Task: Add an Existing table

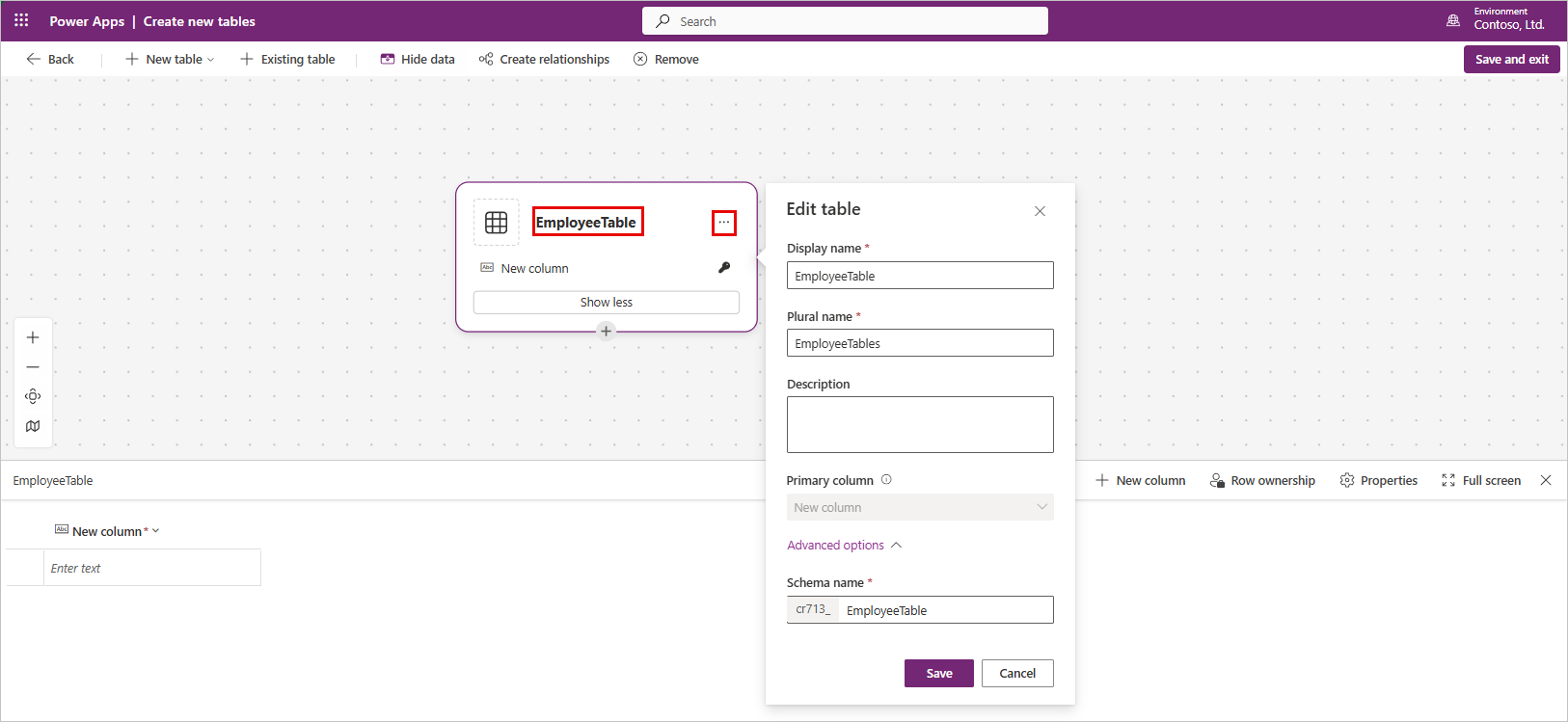Action: pyautogui.click(x=287, y=59)
